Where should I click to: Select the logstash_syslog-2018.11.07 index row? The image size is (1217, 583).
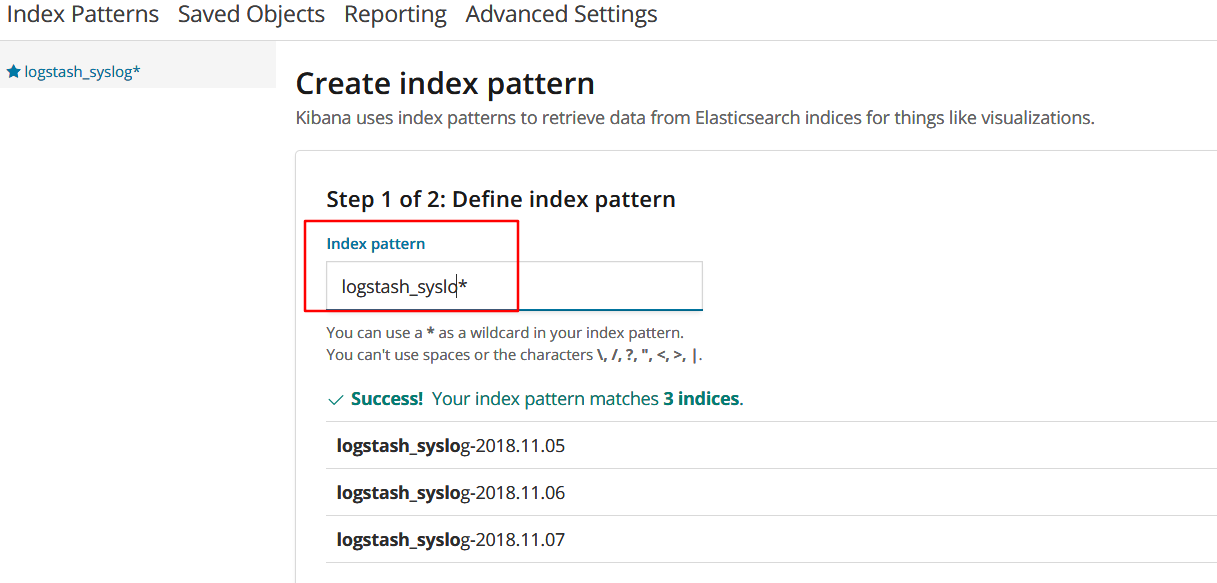tap(451, 540)
